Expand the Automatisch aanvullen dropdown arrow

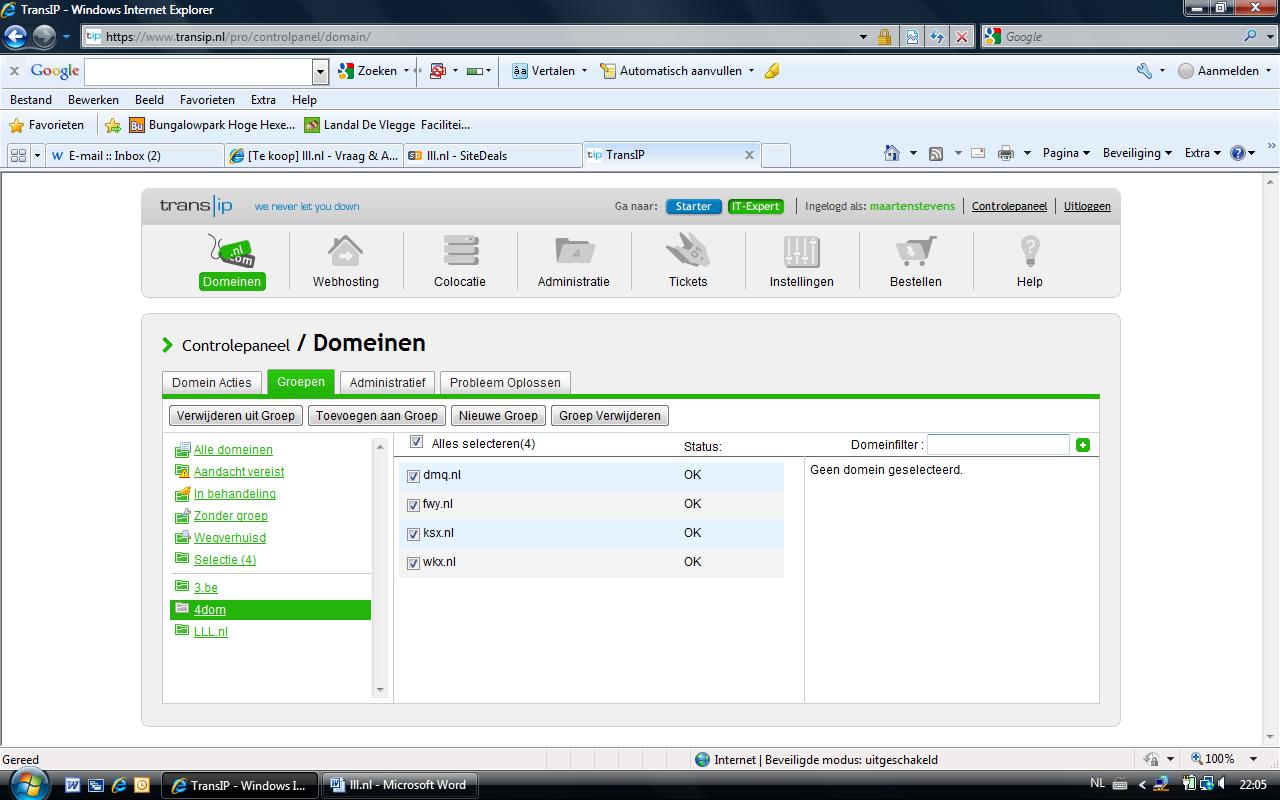pyautogui.click(x=751, y=71)
